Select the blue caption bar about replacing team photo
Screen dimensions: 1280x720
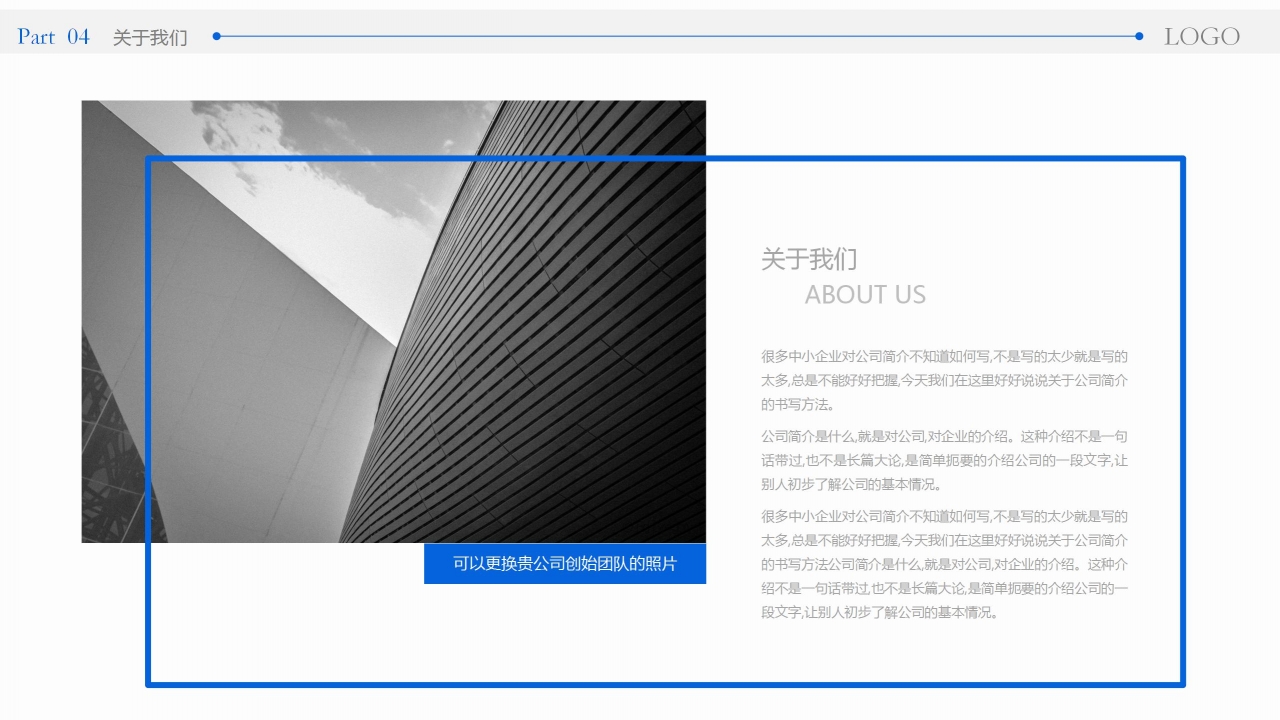point(565,563)
